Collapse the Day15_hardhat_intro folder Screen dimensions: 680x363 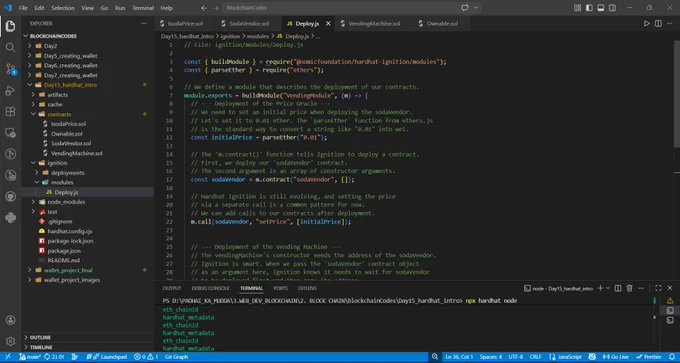pos(70,85)
